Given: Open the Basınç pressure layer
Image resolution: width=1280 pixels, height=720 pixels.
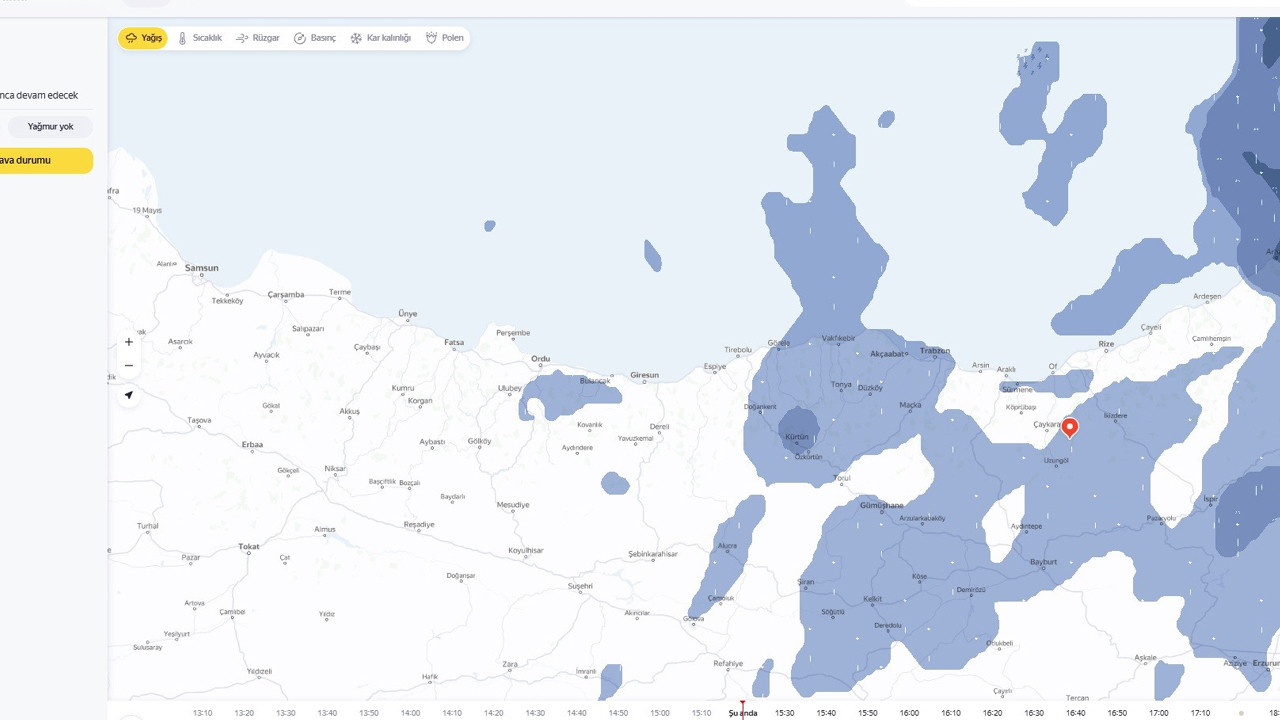Looking at the screenshot, I should click(x=314, y=38).
